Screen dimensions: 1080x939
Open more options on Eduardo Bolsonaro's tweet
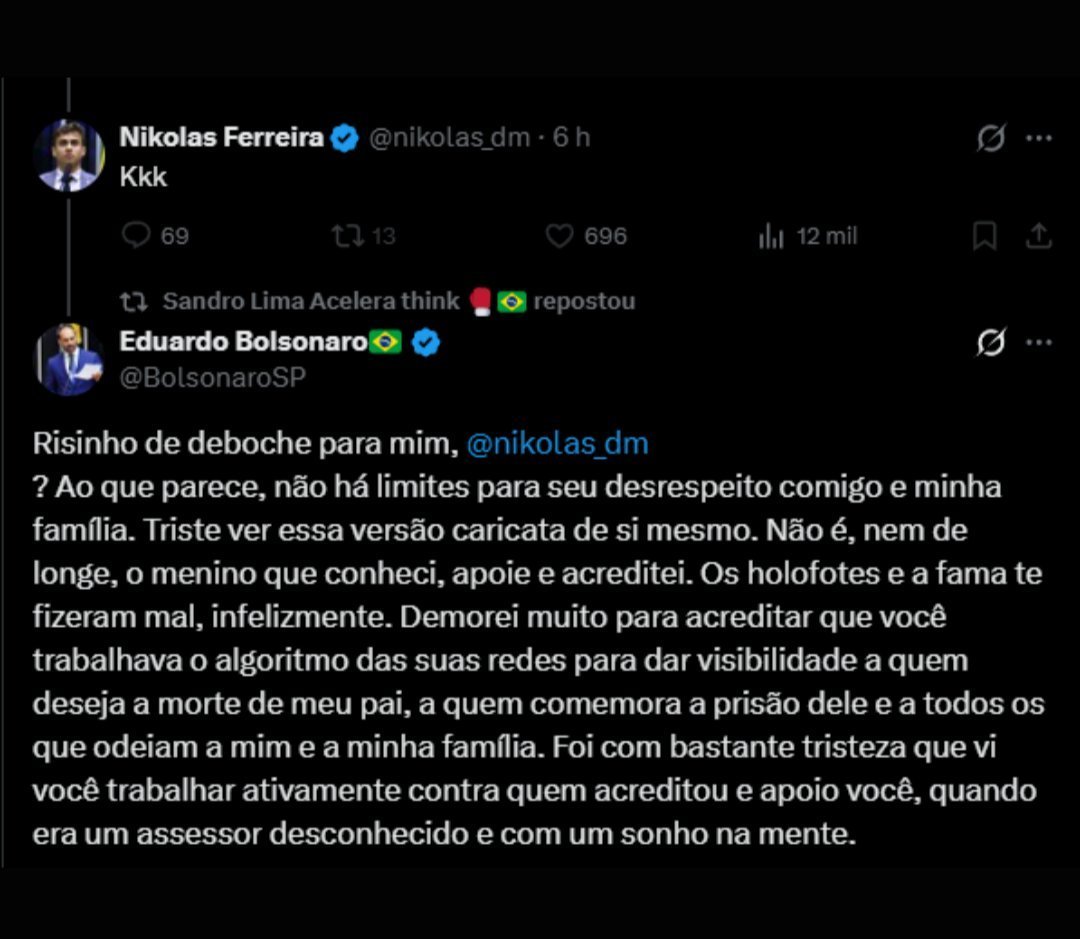pyautogui.click(x=1039, y=342)
